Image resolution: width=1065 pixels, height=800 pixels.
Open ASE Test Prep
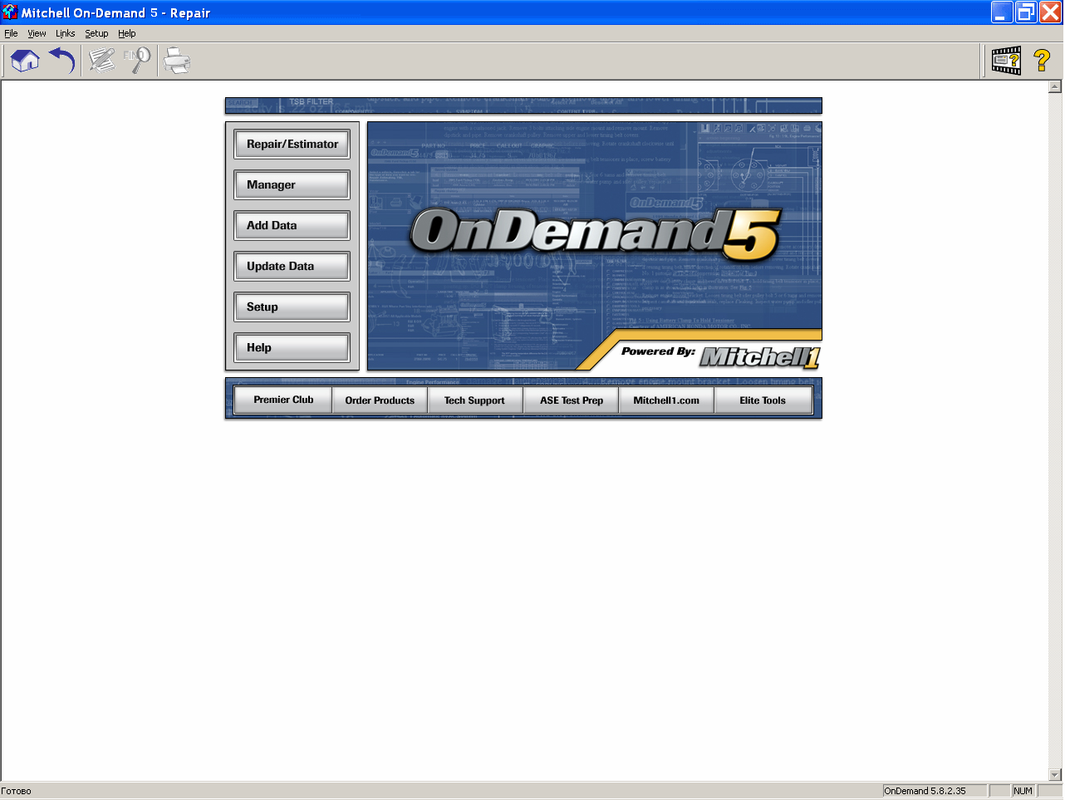pos(571,400)
